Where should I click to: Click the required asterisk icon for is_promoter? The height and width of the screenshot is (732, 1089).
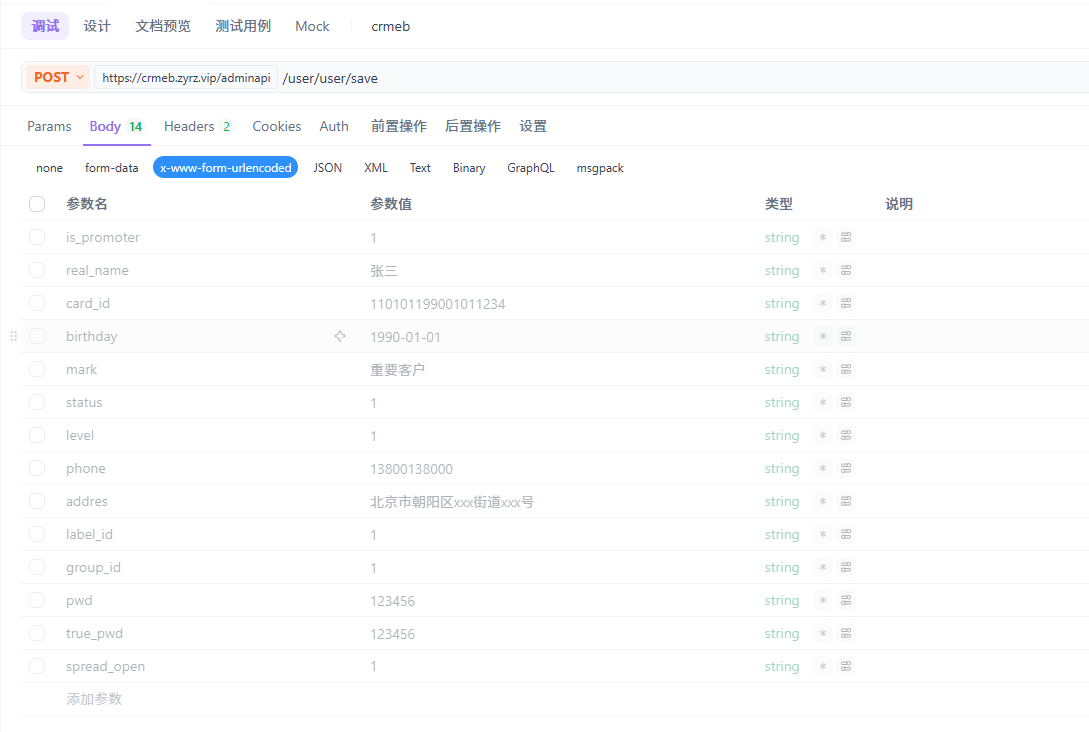(823, 238)
